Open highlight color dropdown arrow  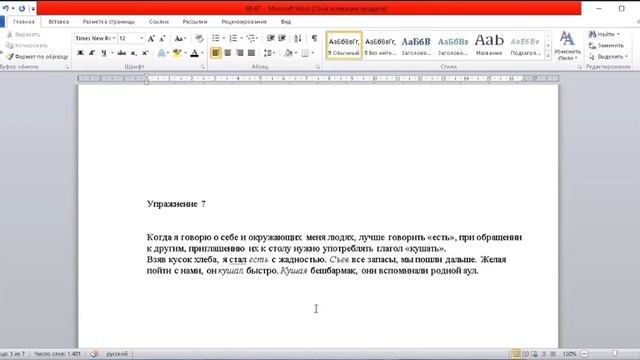click(185, 53)
